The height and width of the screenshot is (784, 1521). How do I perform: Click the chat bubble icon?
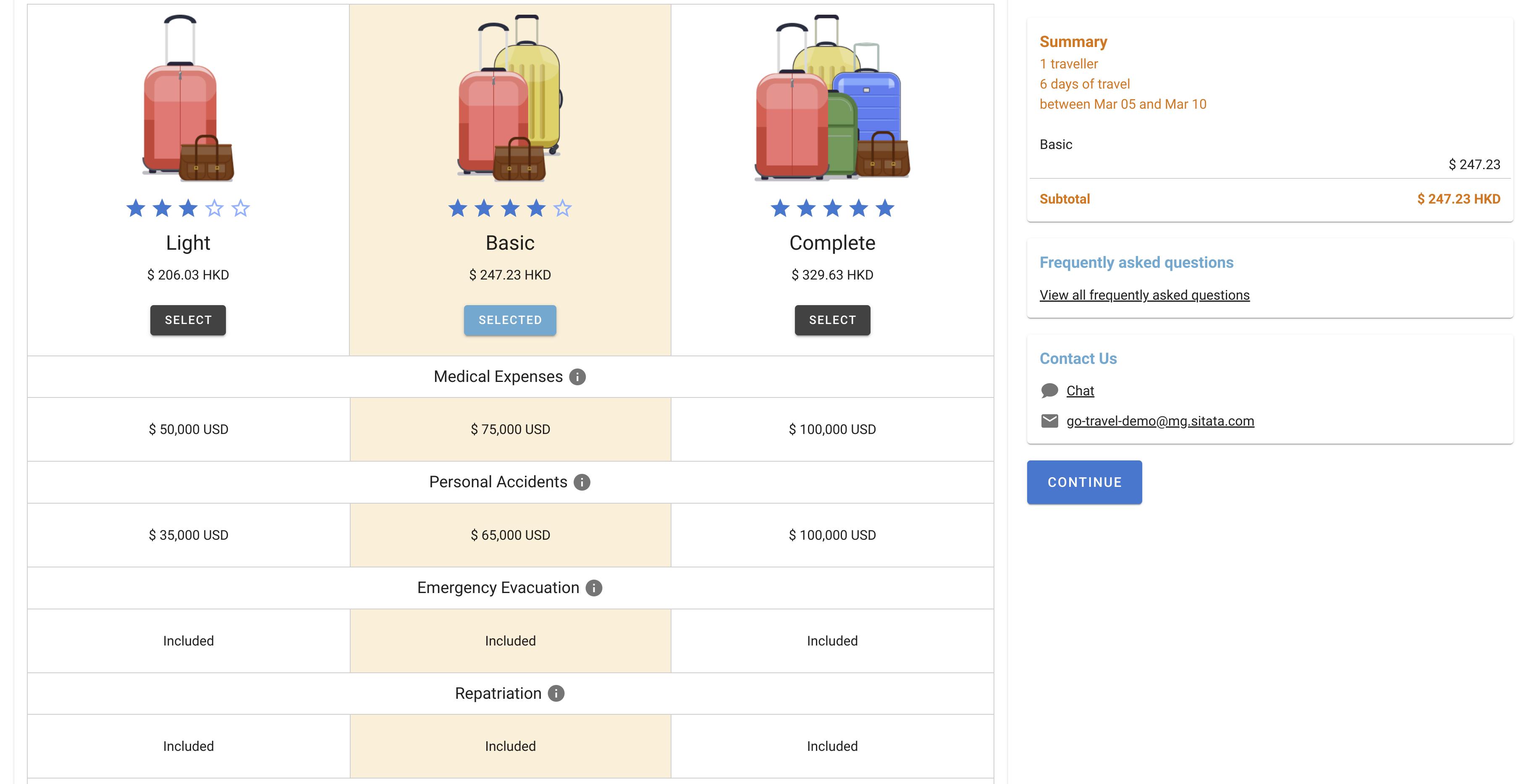click(1049, 390)
